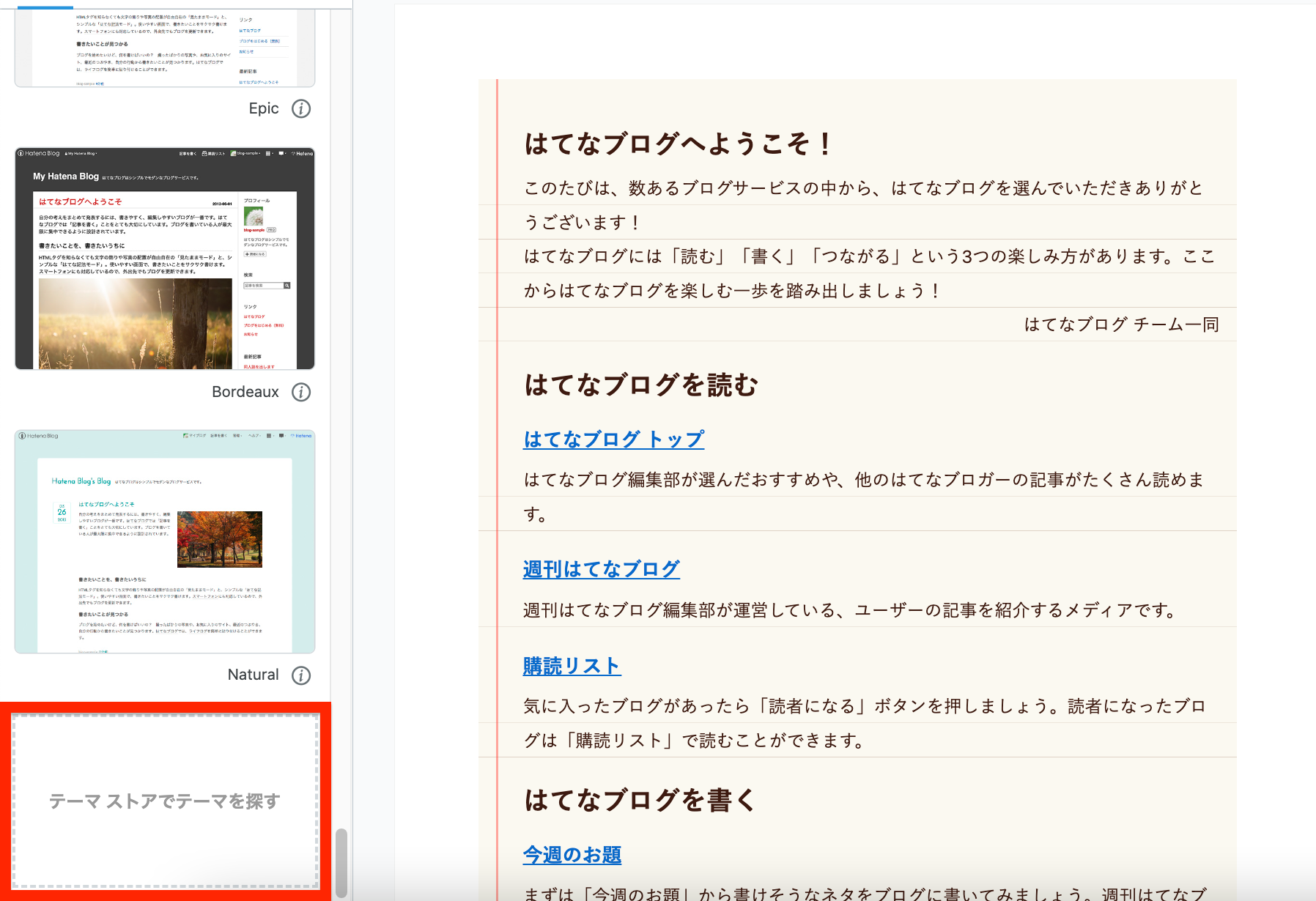Image resolution: width=1316 pixels, height=901 pixels.
Task: Open the 今週のお題 link
Action: (x=572, y=855)
